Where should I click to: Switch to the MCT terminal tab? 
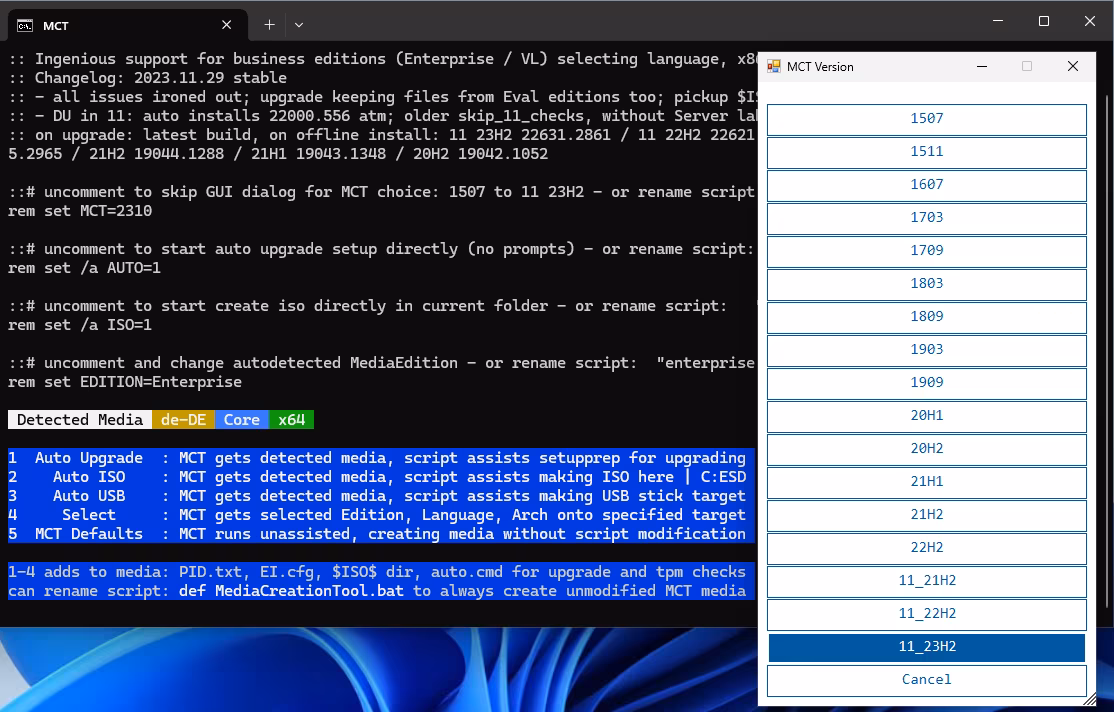[128, 26]
